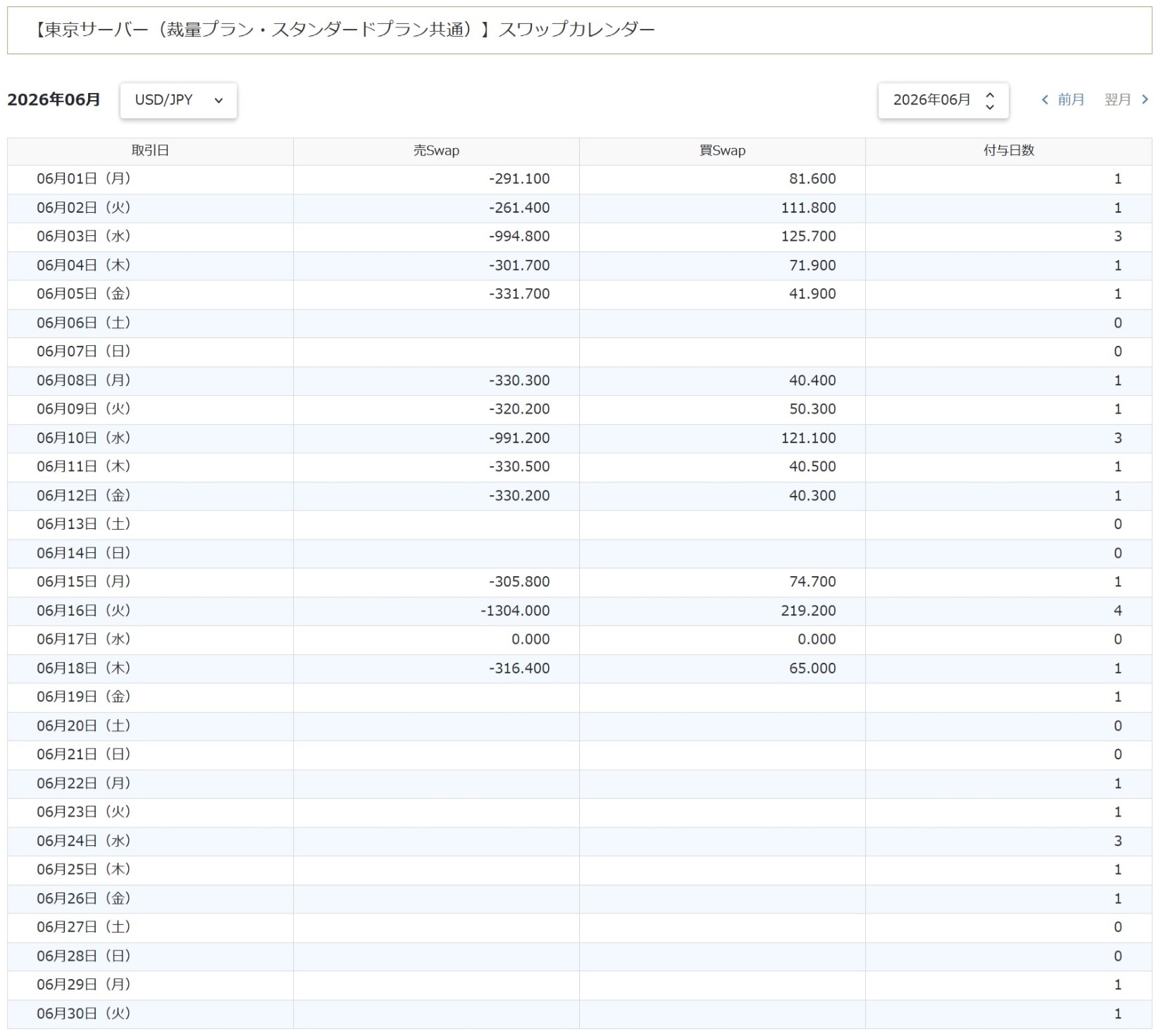1159x1036 pixels.
Task: Open the USD/JPY currency pair dropdown
Action: click(x=178, y=100)
